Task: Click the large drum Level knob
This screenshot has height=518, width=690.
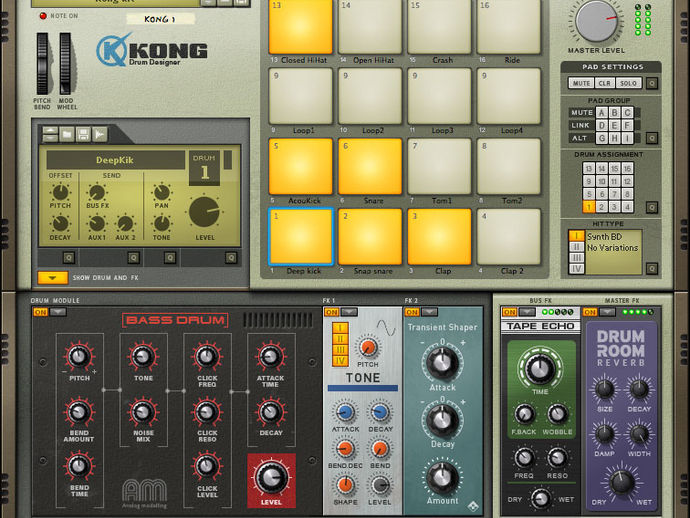Action: pyautogui.click(x=205, y=213)
